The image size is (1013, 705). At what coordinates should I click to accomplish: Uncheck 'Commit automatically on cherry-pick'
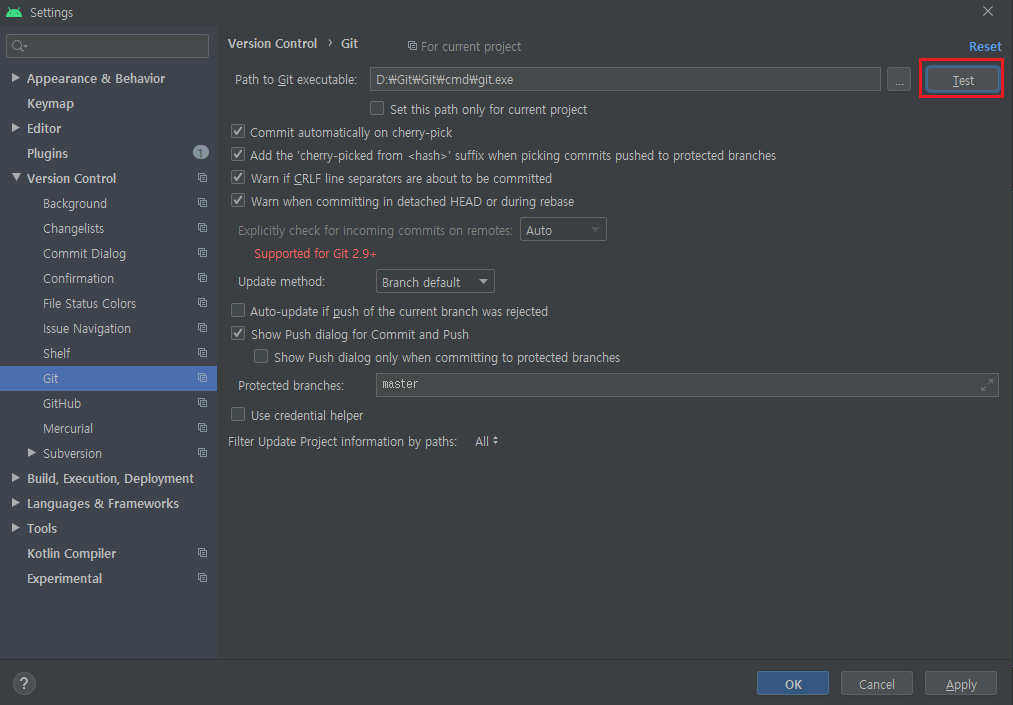pos(238,131)
